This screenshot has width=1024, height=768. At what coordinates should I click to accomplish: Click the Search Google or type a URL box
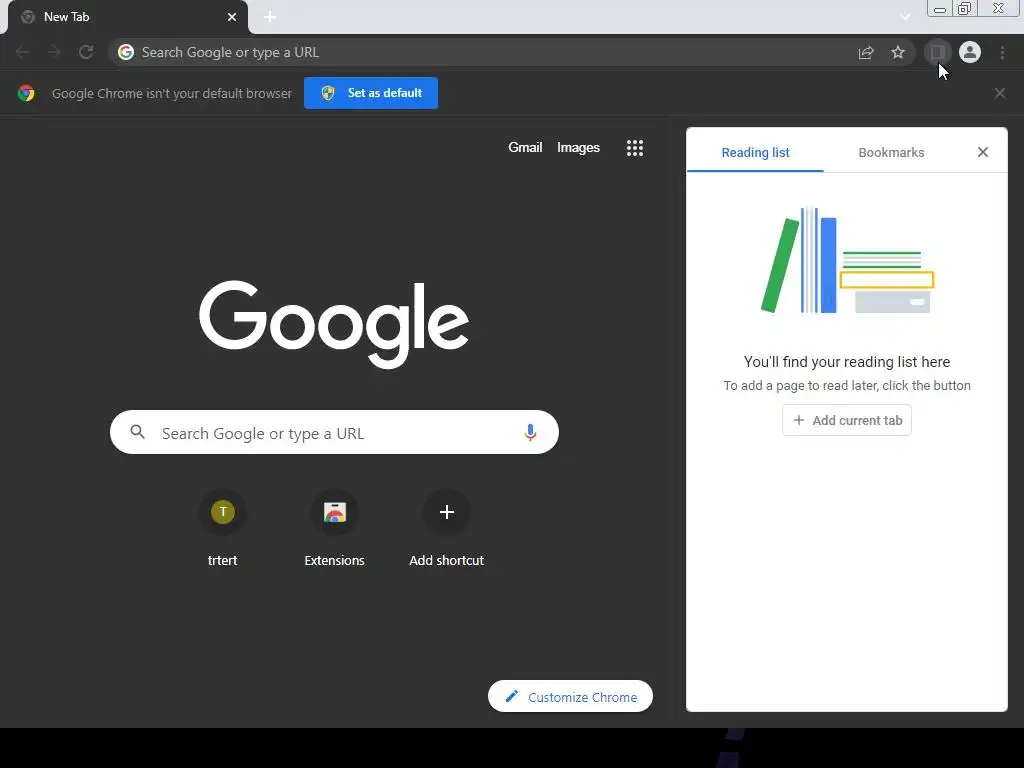tap(334, 432)
